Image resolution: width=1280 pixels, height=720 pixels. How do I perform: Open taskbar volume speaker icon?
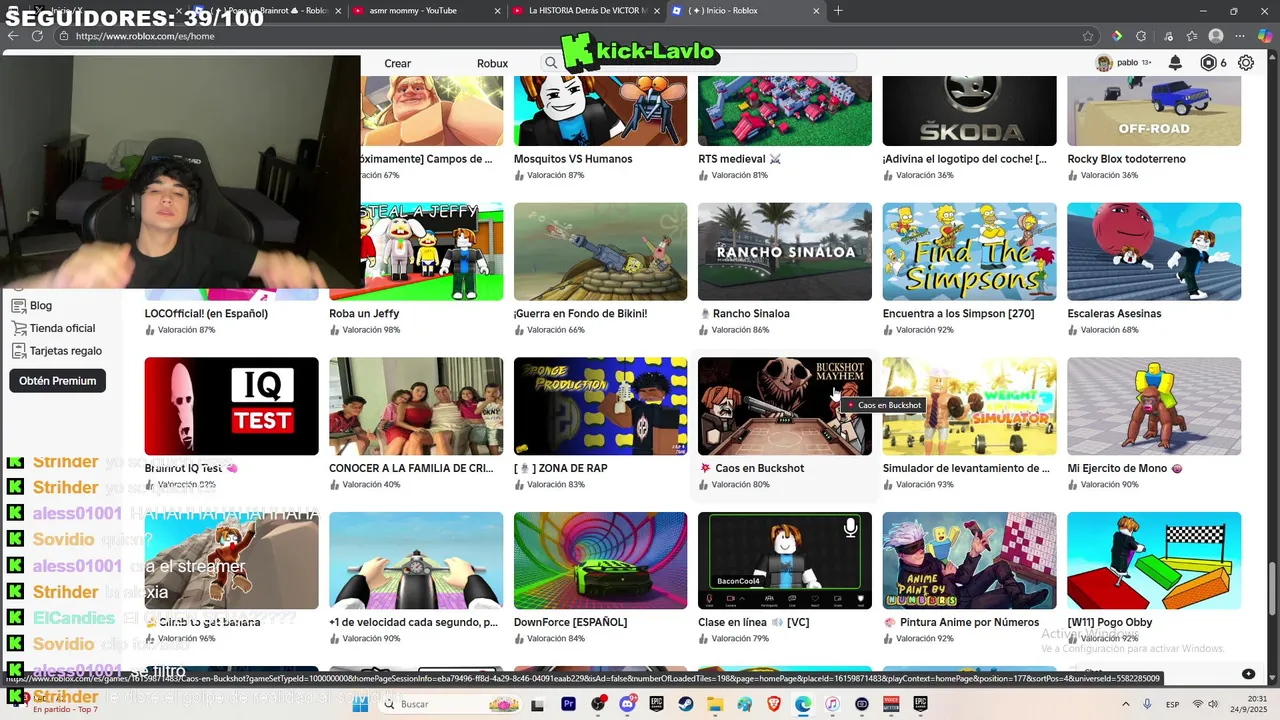[1213, 704]
